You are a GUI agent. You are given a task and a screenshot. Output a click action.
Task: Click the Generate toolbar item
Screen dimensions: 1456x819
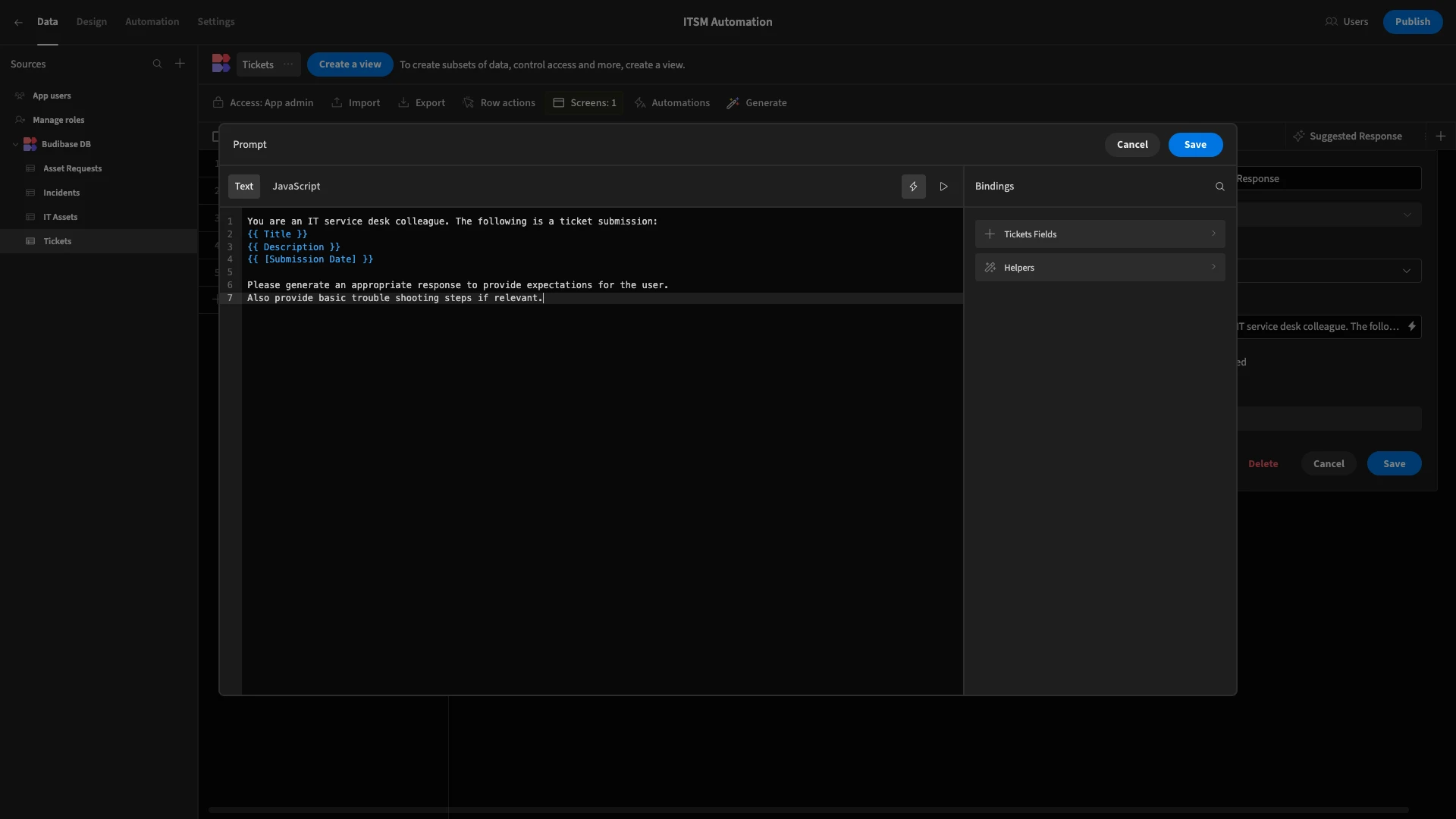(x=757, y=103)
